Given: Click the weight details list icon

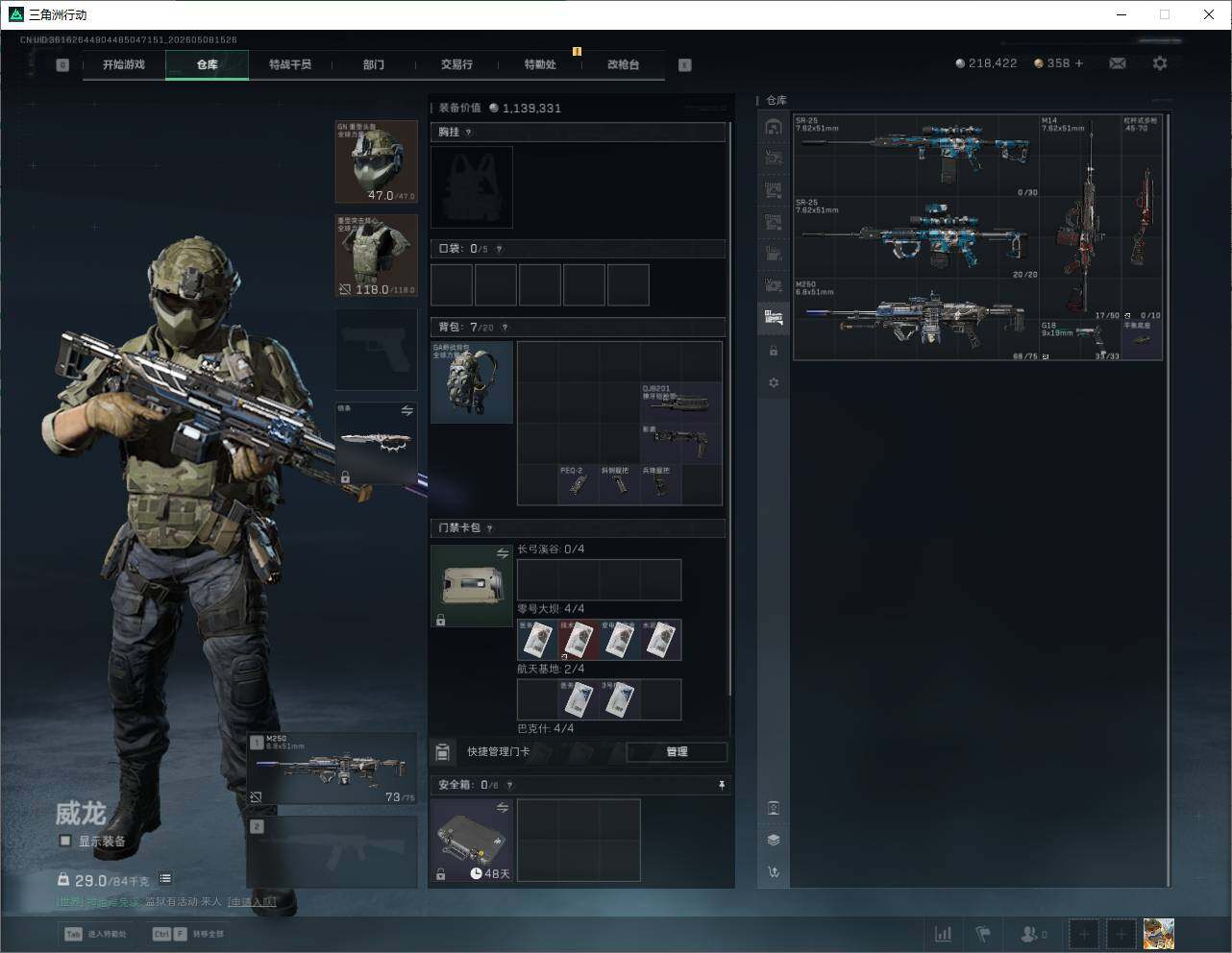Looking at the screenshot, I should pos(165,879).
